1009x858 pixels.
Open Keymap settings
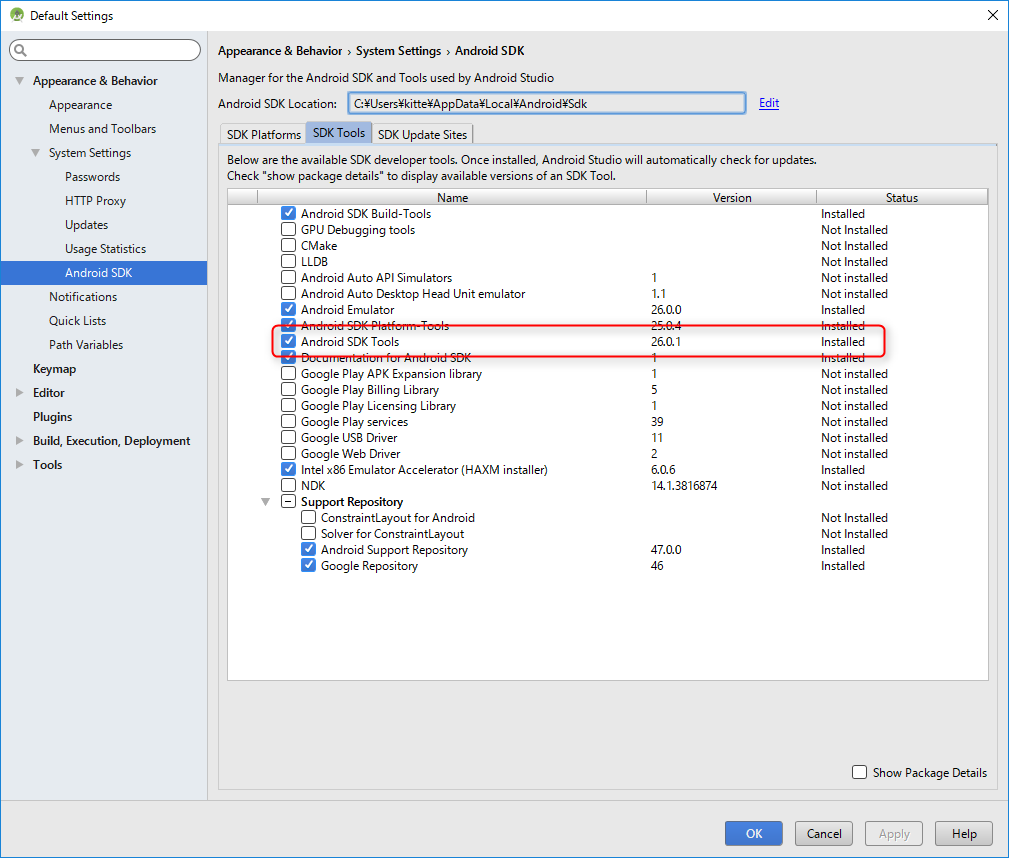tap(54, 369)
